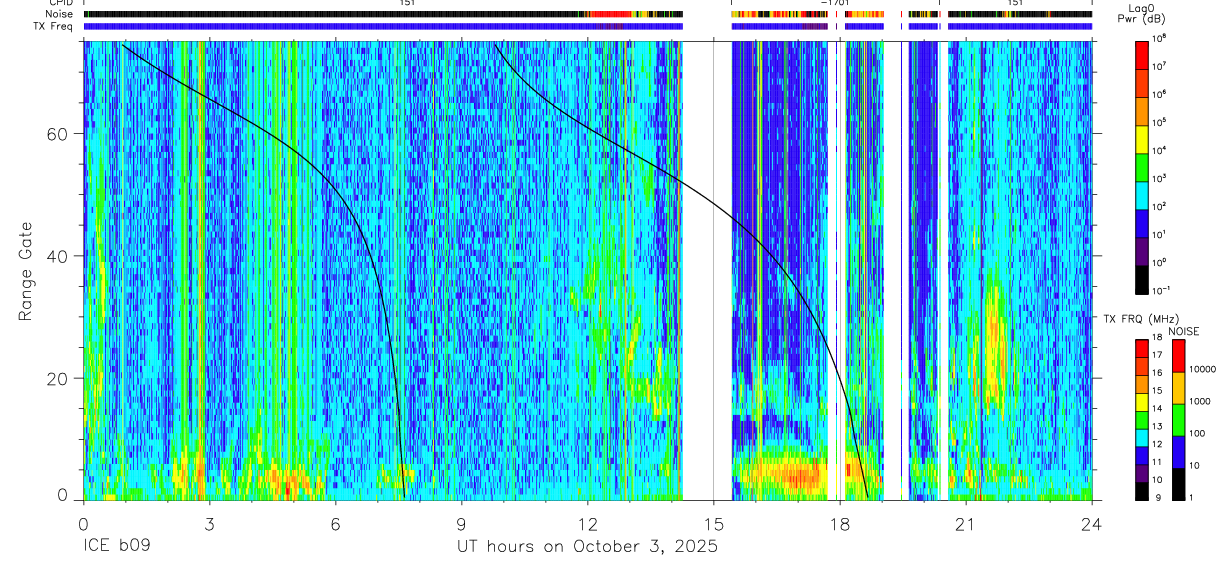Click the 'UT hours on October 3, 2025' label
The width and height of the screenshot is (1228, 567).
(587, 547)
